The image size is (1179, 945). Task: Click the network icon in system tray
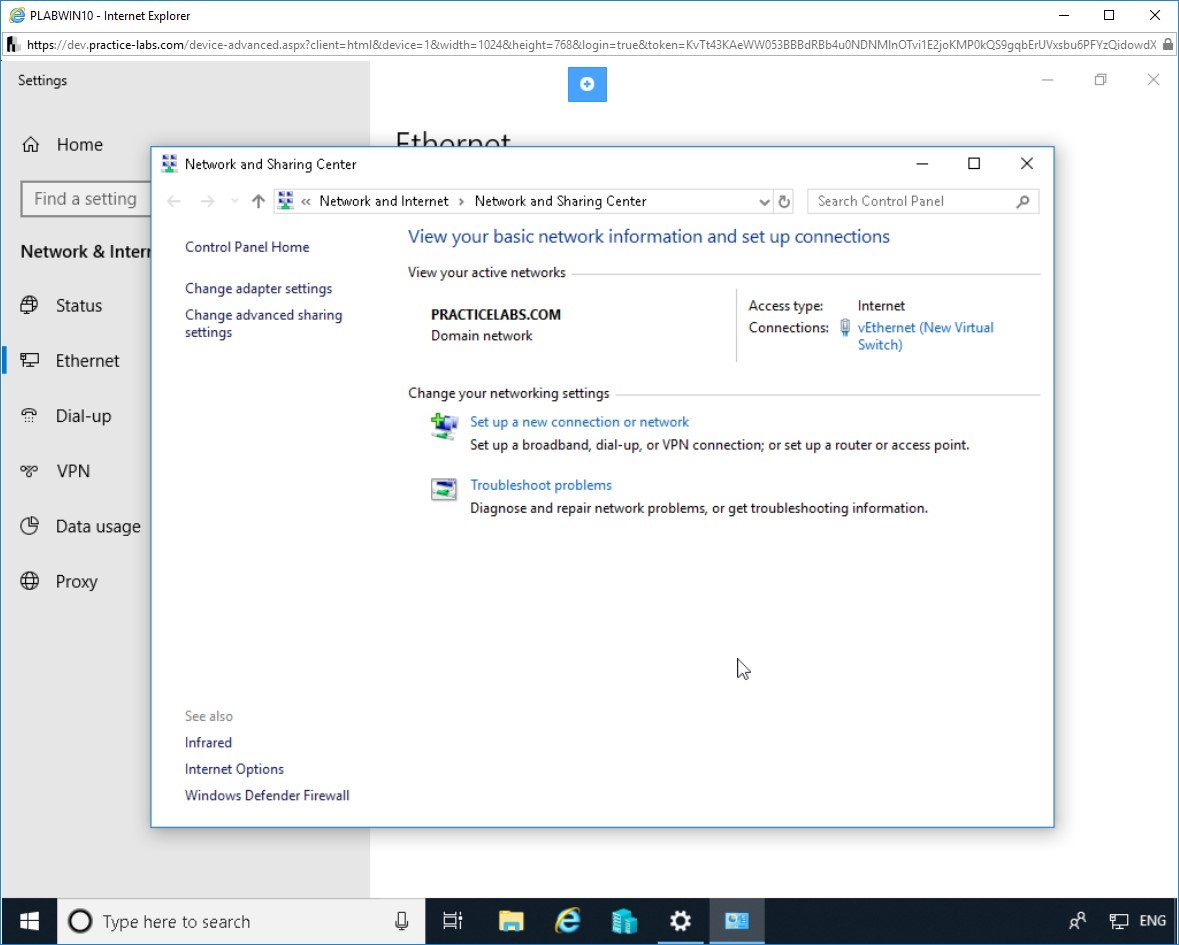coord(1119,921)
